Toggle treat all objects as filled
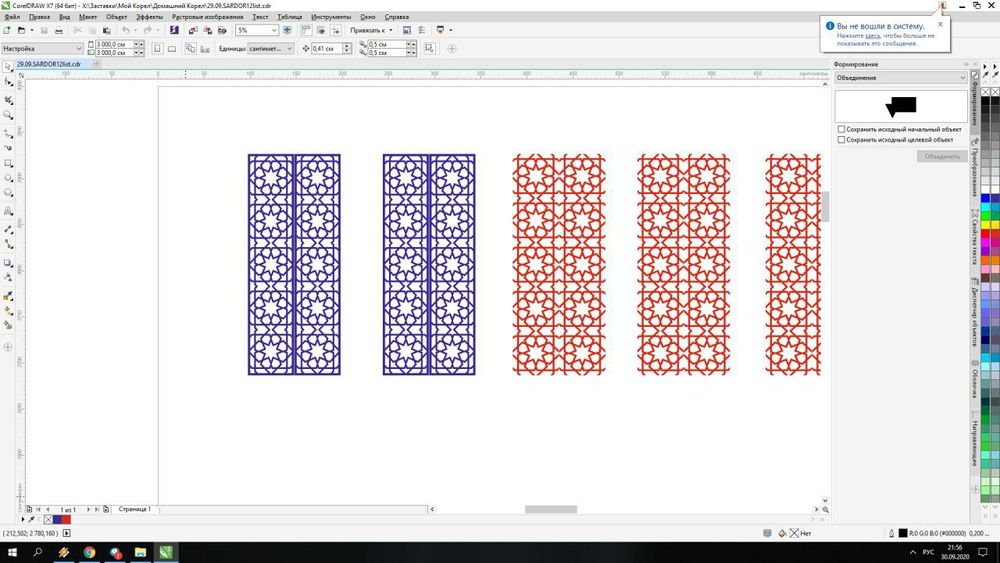 [x=429, y=48]
